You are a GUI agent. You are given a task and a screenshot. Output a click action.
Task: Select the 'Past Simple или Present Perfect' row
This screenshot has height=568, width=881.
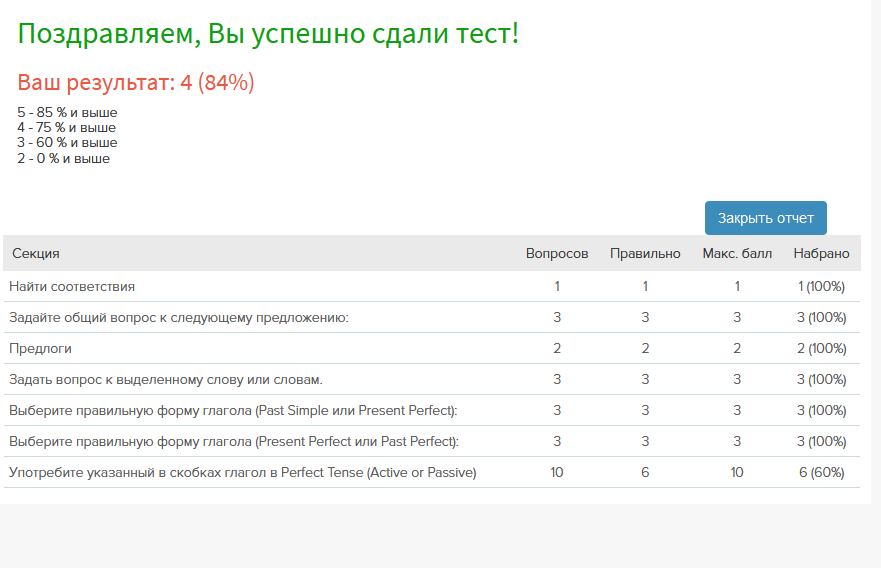[432, 410]
